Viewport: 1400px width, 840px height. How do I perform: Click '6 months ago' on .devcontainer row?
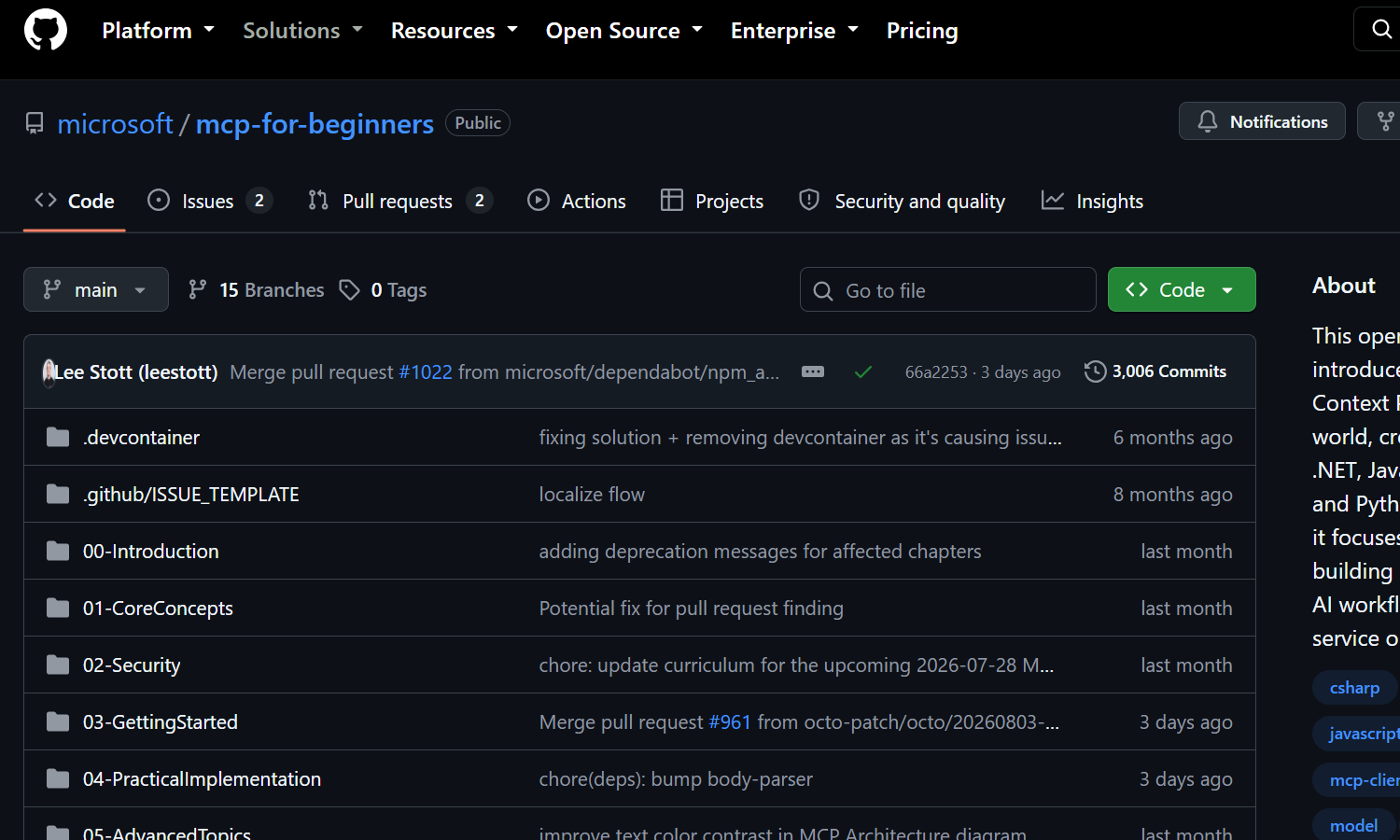pos(1172,437)
